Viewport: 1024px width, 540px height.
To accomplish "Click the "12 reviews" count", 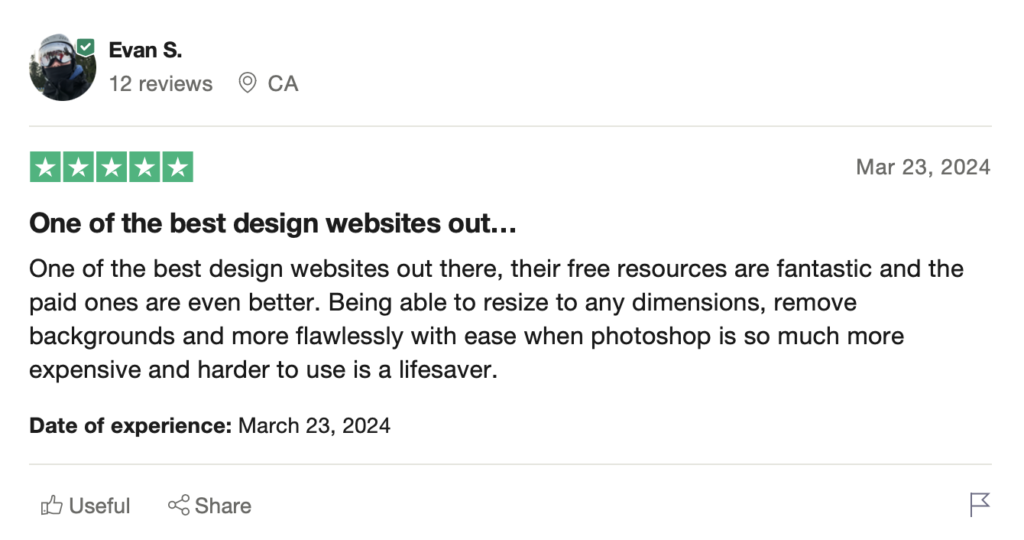I will pos(161,84).
